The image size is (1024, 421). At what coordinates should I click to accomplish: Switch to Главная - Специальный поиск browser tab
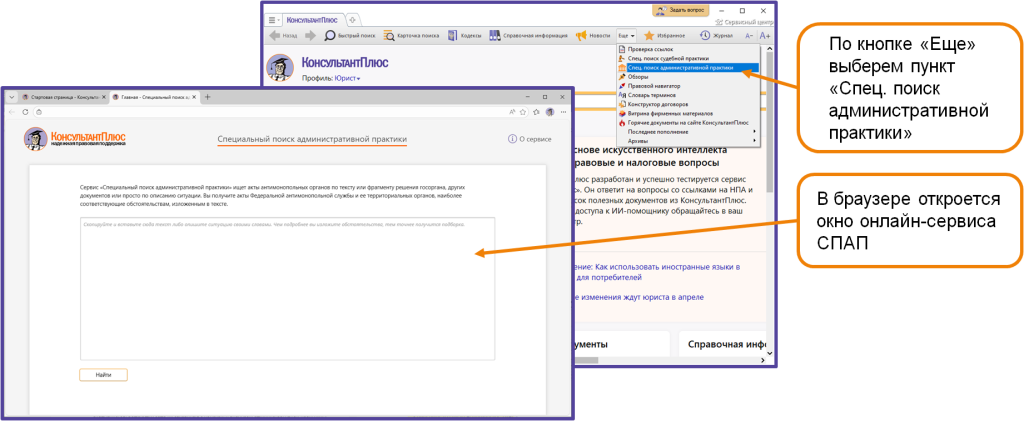click(155, 97)
